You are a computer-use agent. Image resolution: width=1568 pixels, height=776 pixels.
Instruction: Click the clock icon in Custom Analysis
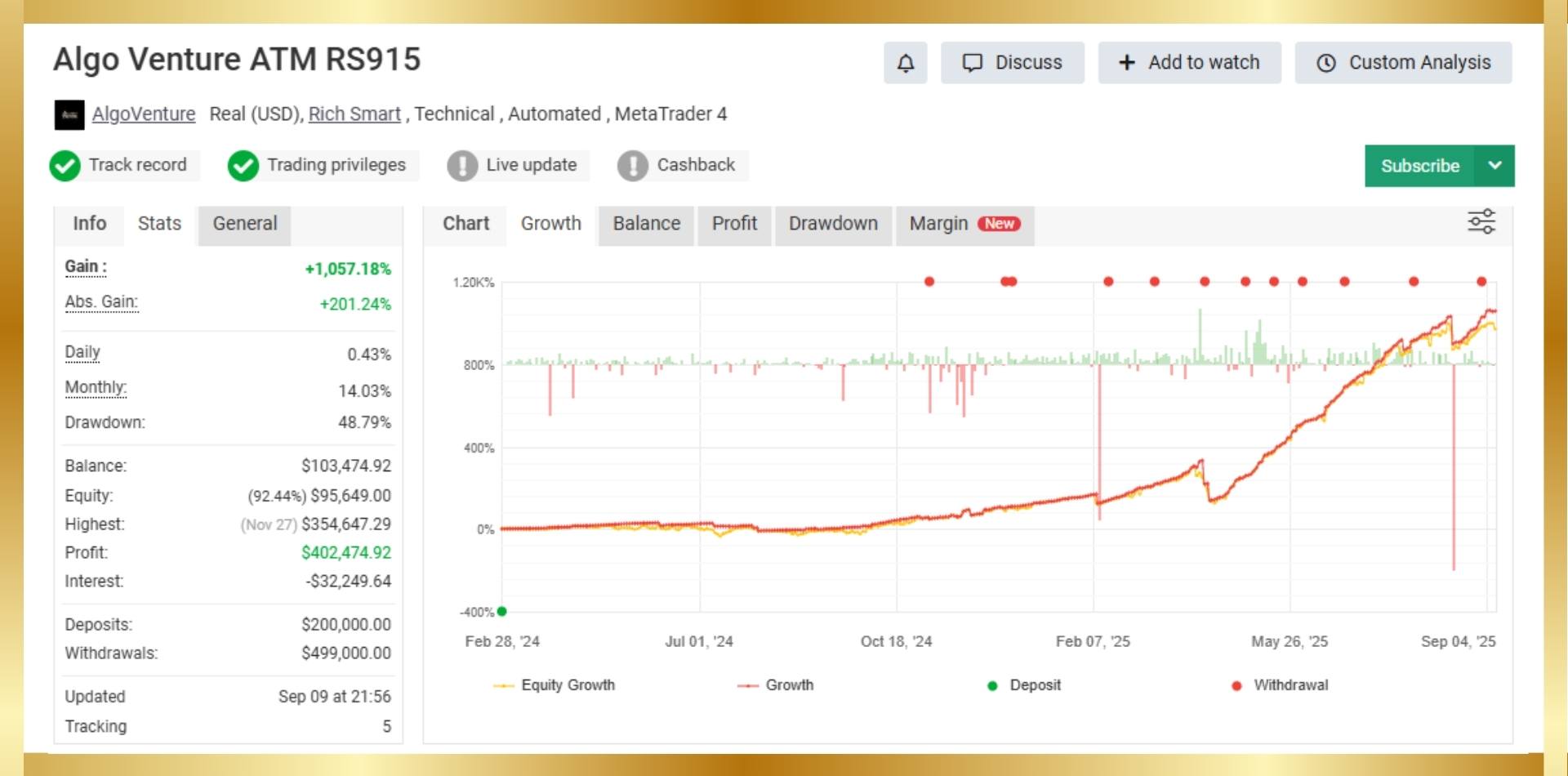point(1326,63)
